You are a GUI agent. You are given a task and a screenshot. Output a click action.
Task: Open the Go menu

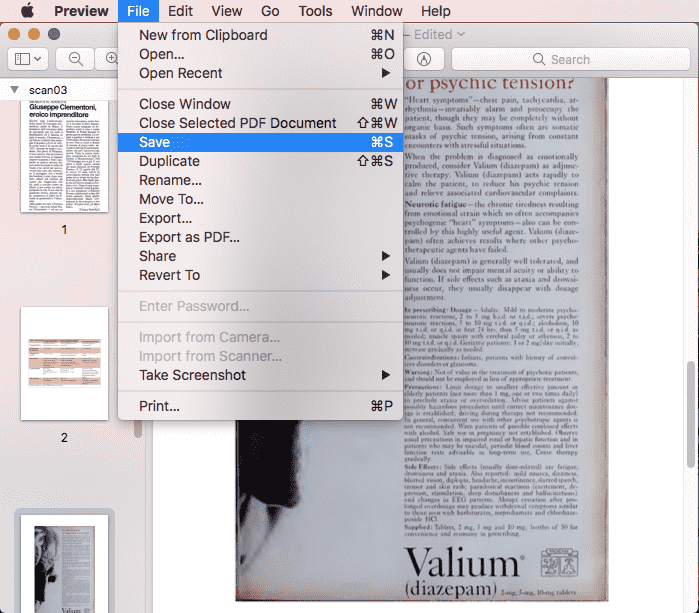pyautogui.click(x=270, y=11)
